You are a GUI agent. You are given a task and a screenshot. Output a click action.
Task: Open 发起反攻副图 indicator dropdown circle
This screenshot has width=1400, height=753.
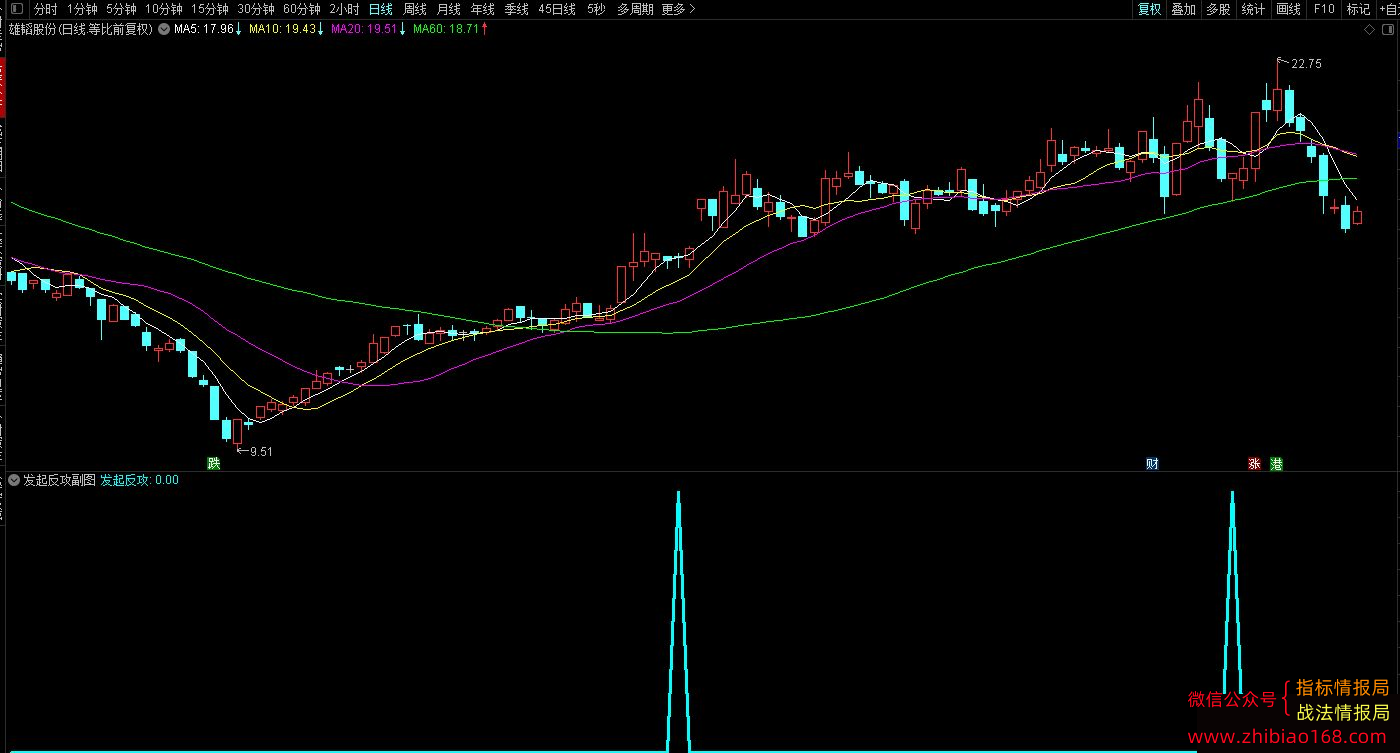coord(14,480)
